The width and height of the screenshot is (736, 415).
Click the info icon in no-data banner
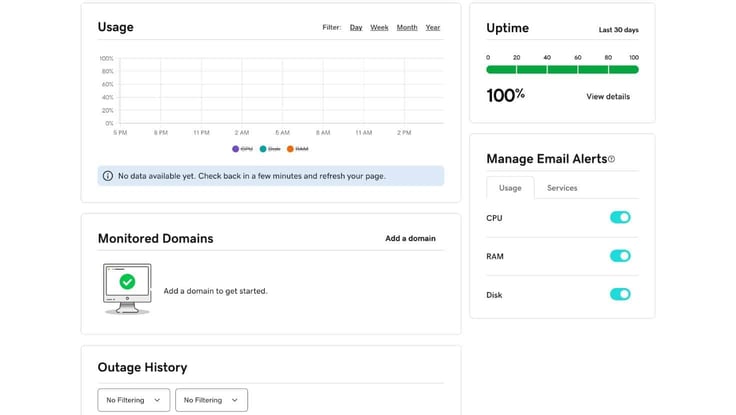click(x=107, y=176)
